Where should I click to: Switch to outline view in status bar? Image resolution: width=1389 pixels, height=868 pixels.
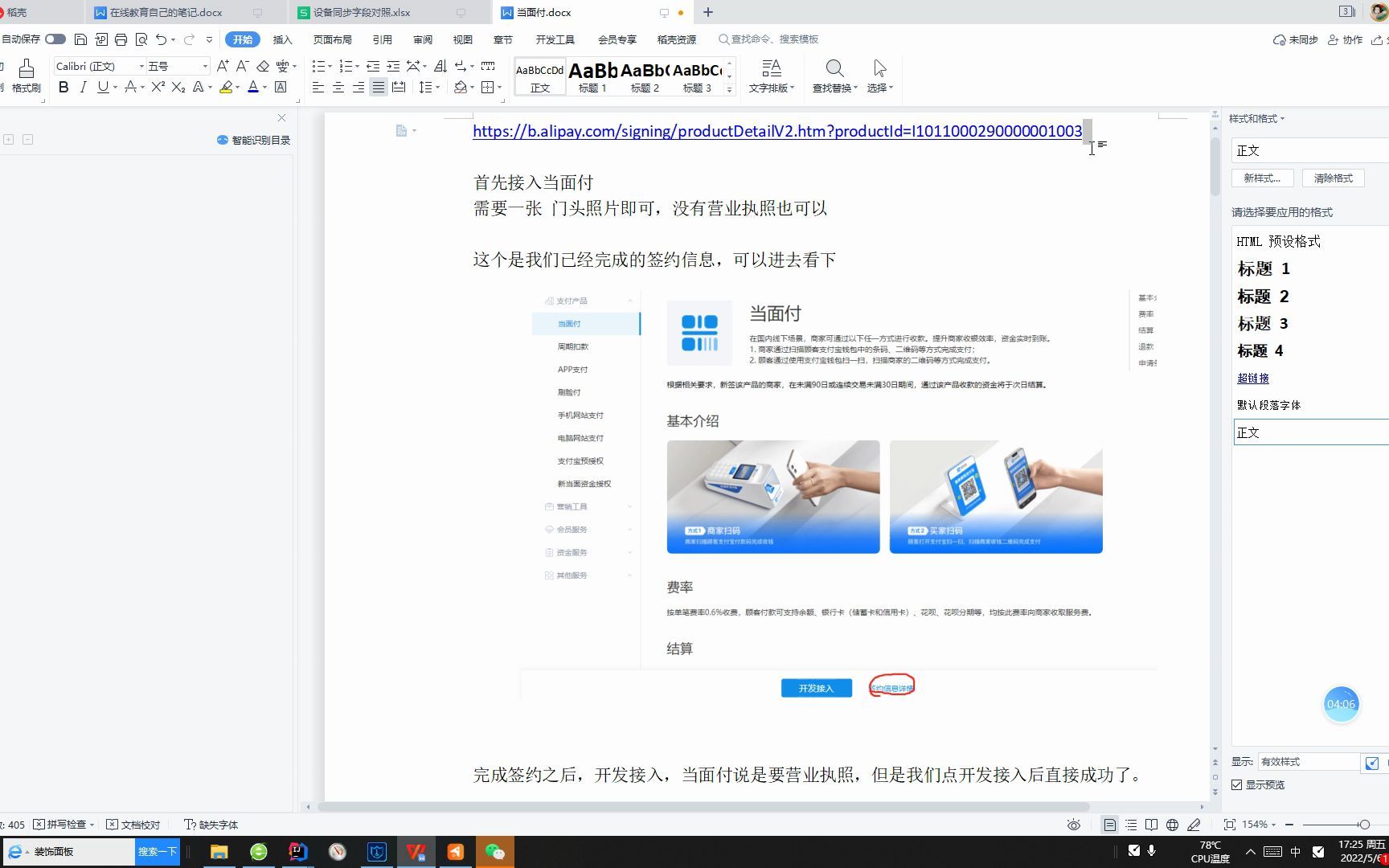(1131, 825)
